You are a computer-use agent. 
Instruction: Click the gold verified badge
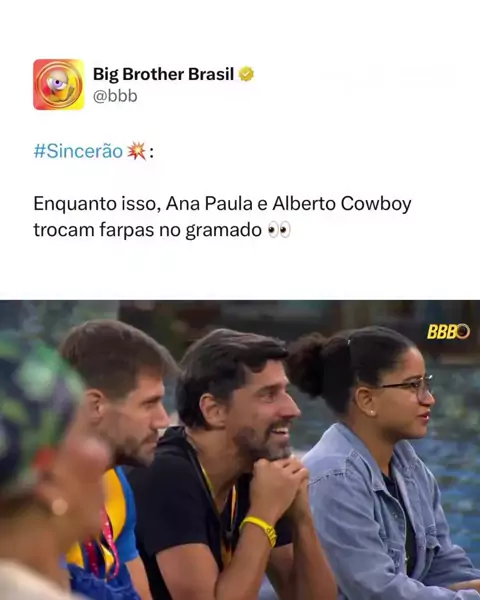(x=246, y=74)
